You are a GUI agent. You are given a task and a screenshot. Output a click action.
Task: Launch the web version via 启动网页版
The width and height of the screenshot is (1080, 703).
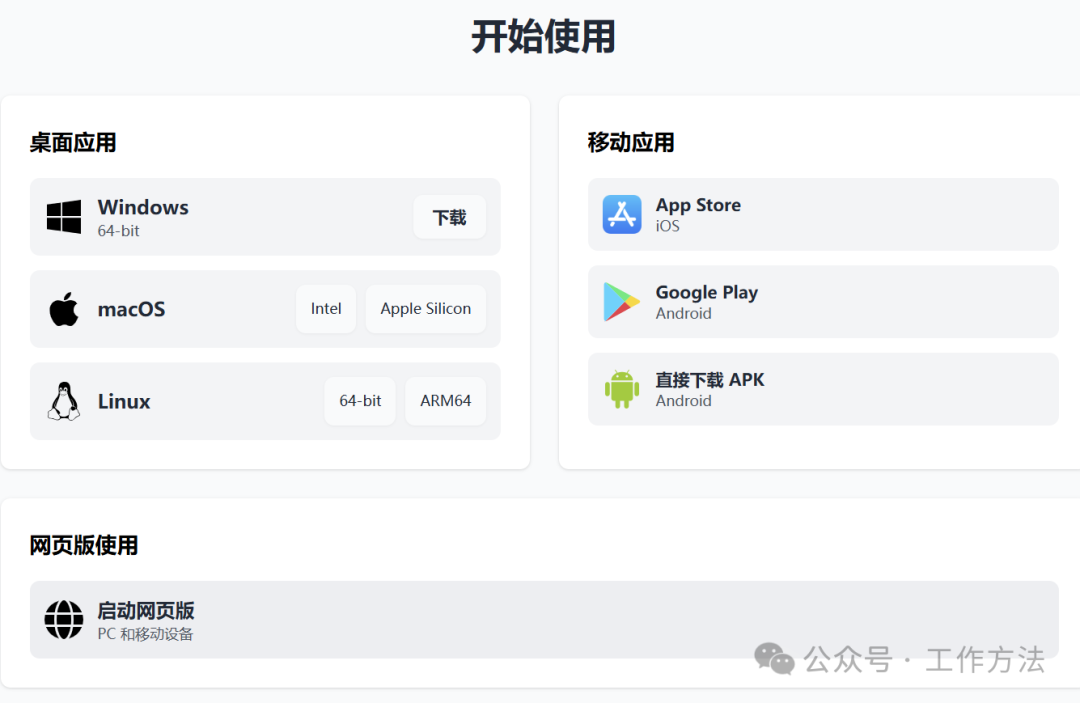pos(544,620)
